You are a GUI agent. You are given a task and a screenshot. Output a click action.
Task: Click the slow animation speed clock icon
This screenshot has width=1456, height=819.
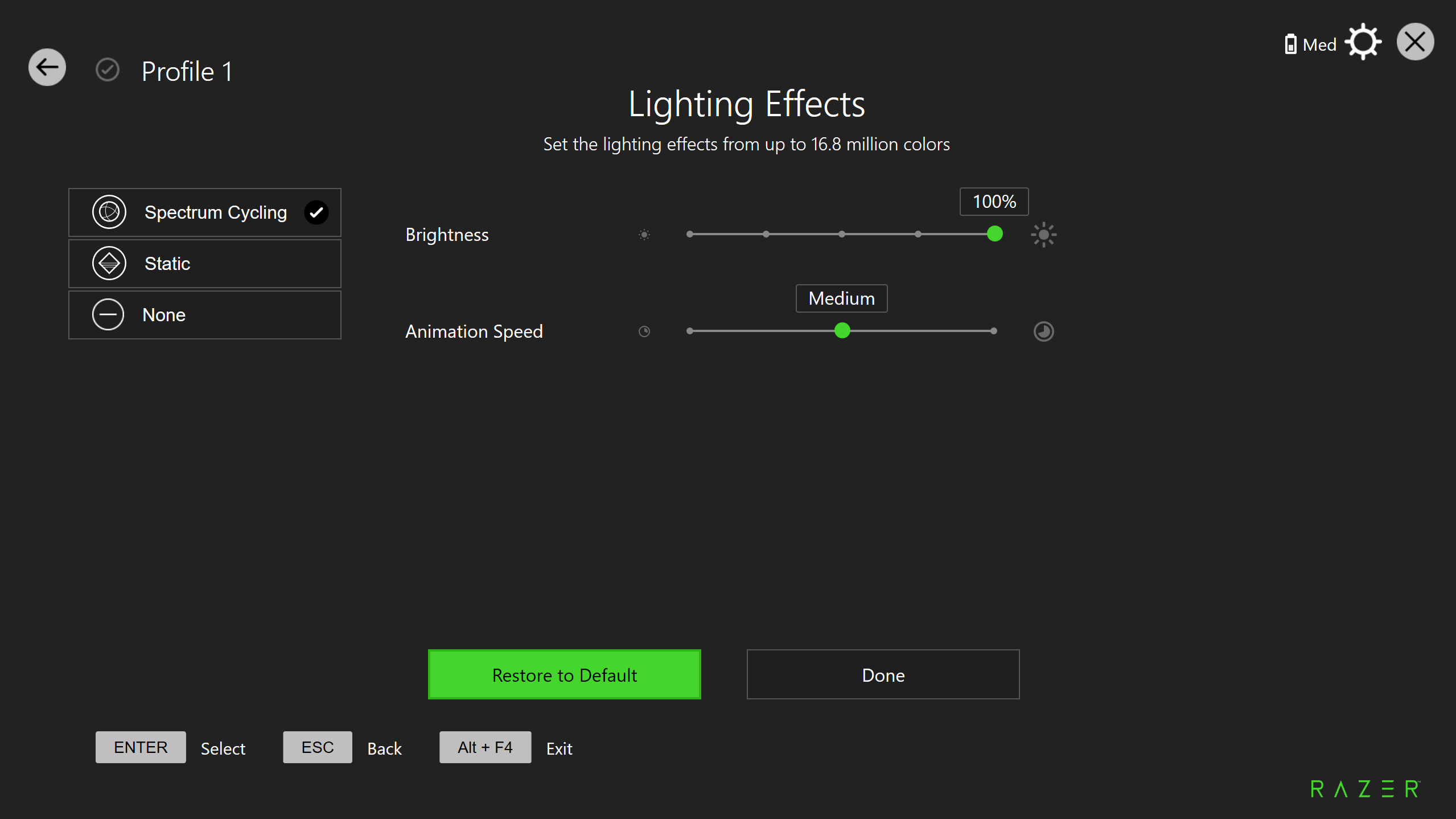point(644,331)
